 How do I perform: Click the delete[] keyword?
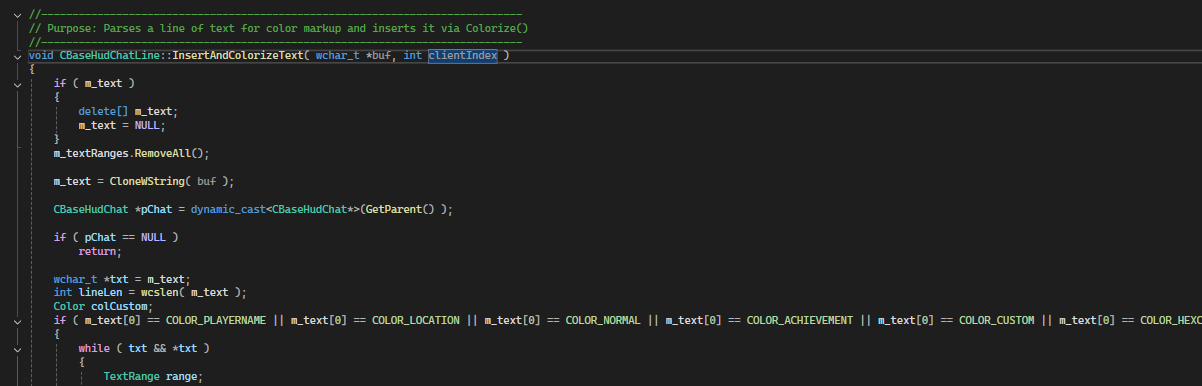103,111
